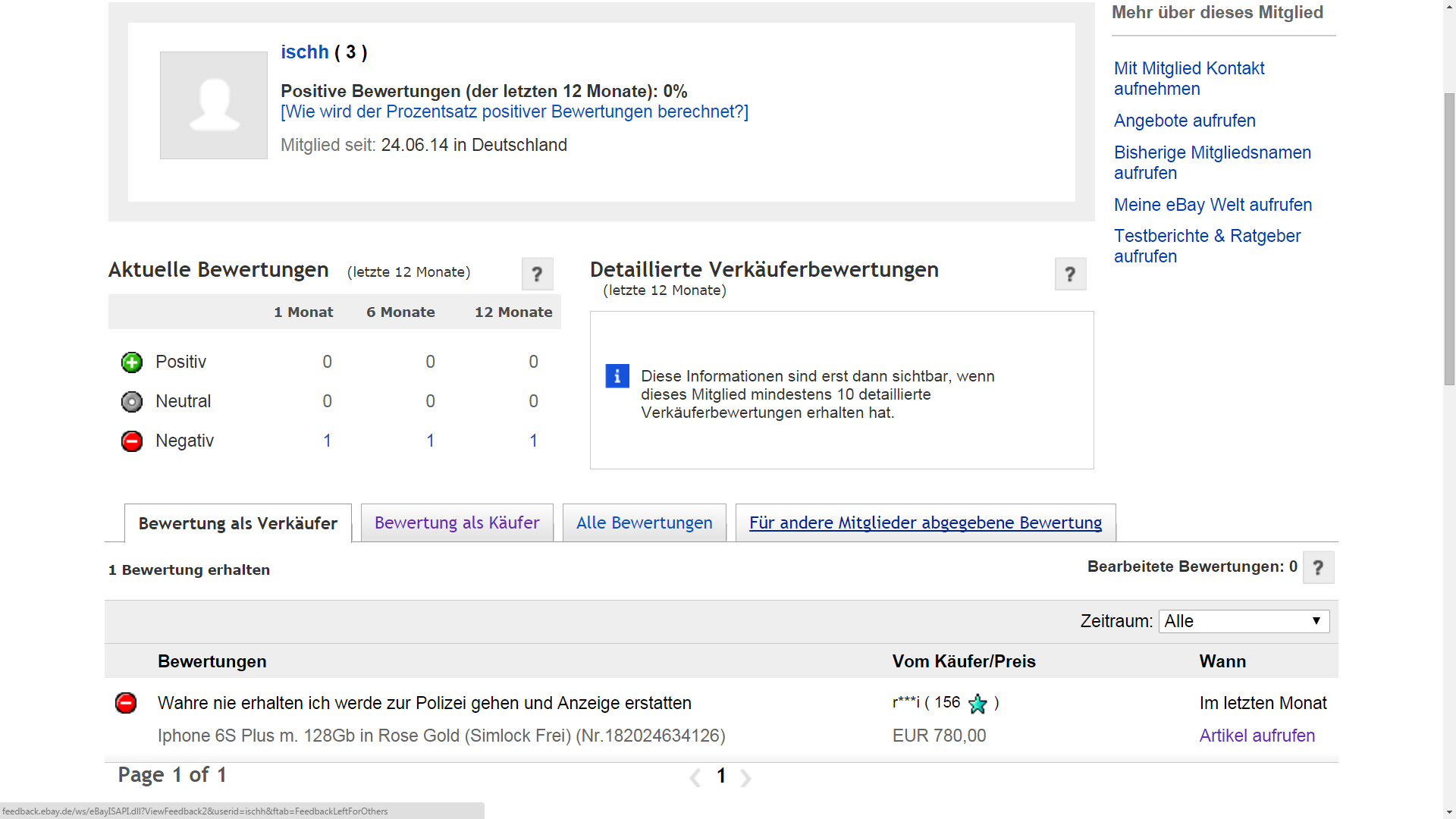
Task: Go to next page with right chevron
Action: point(746,778)
